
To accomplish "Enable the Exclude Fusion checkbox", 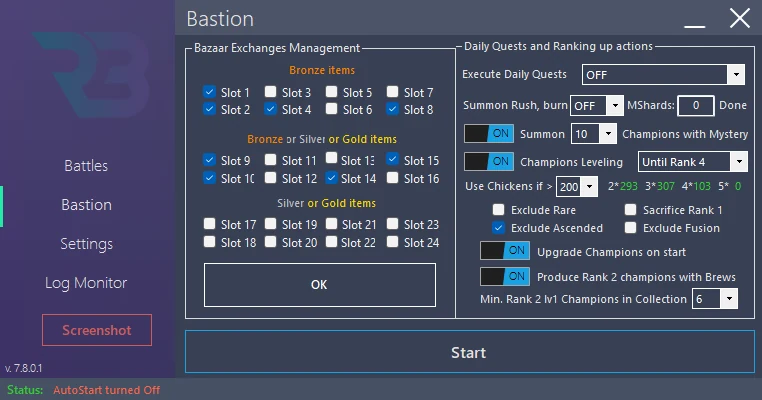I will click(x=631, y=227).
